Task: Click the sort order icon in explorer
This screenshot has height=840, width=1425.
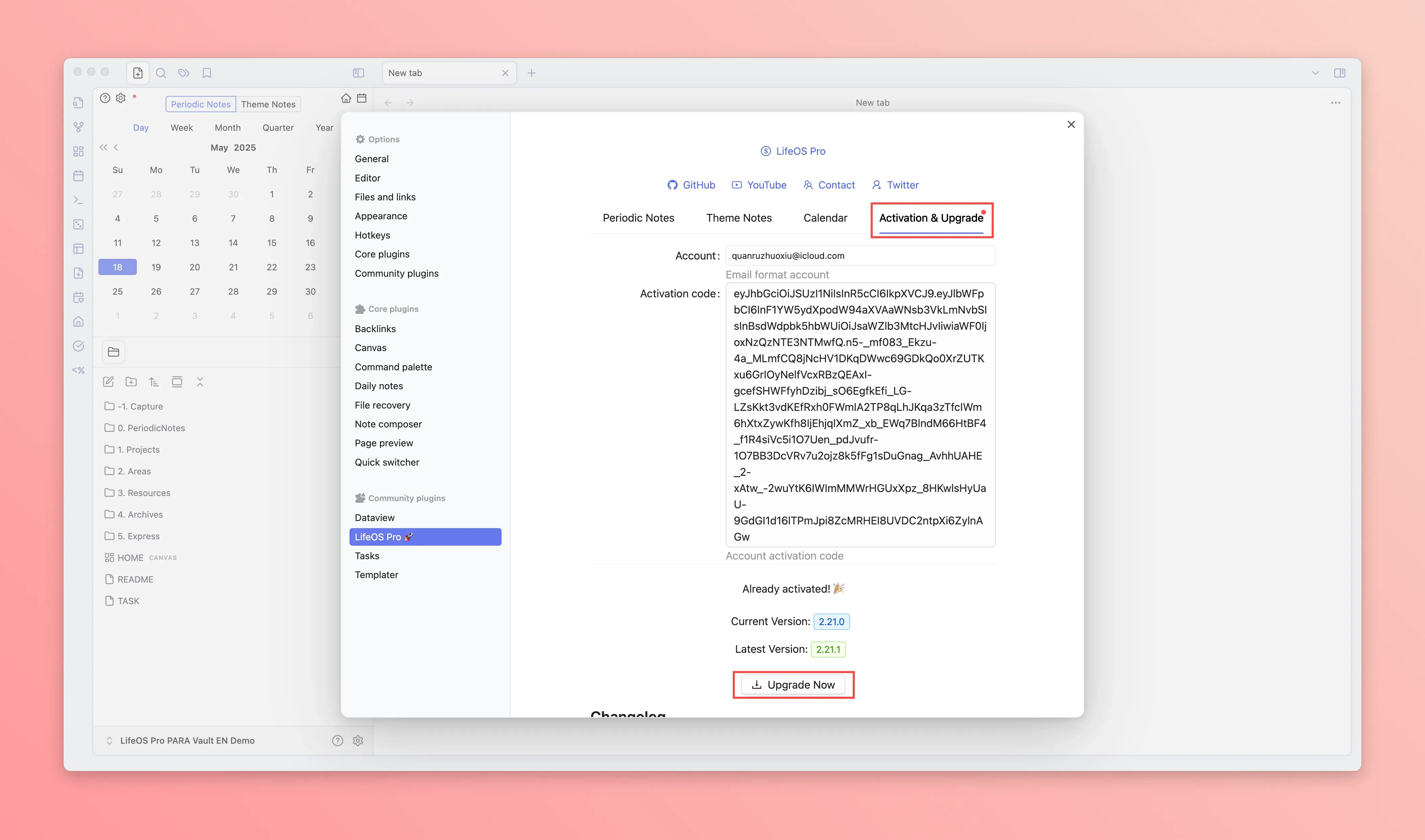Action: [x=154, y=382]
